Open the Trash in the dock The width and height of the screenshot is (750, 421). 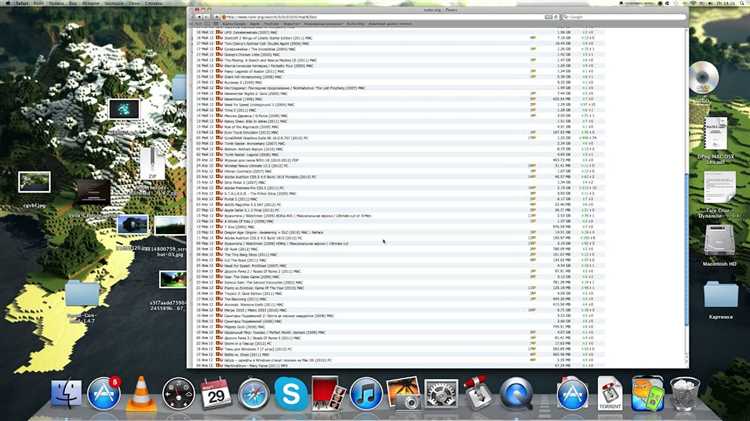click(x=684, y=394)
